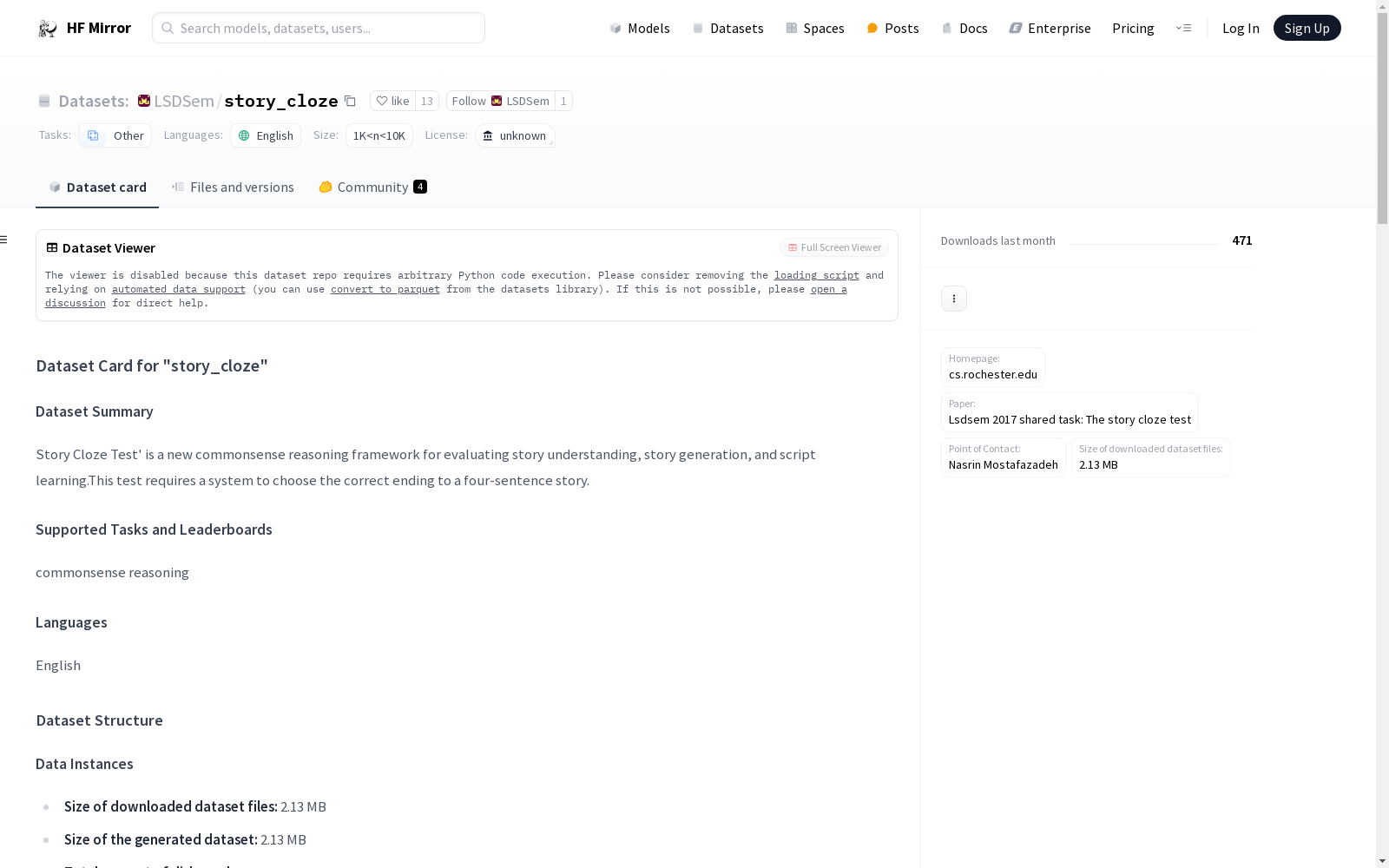Click the license building icon

click(488, 135)
